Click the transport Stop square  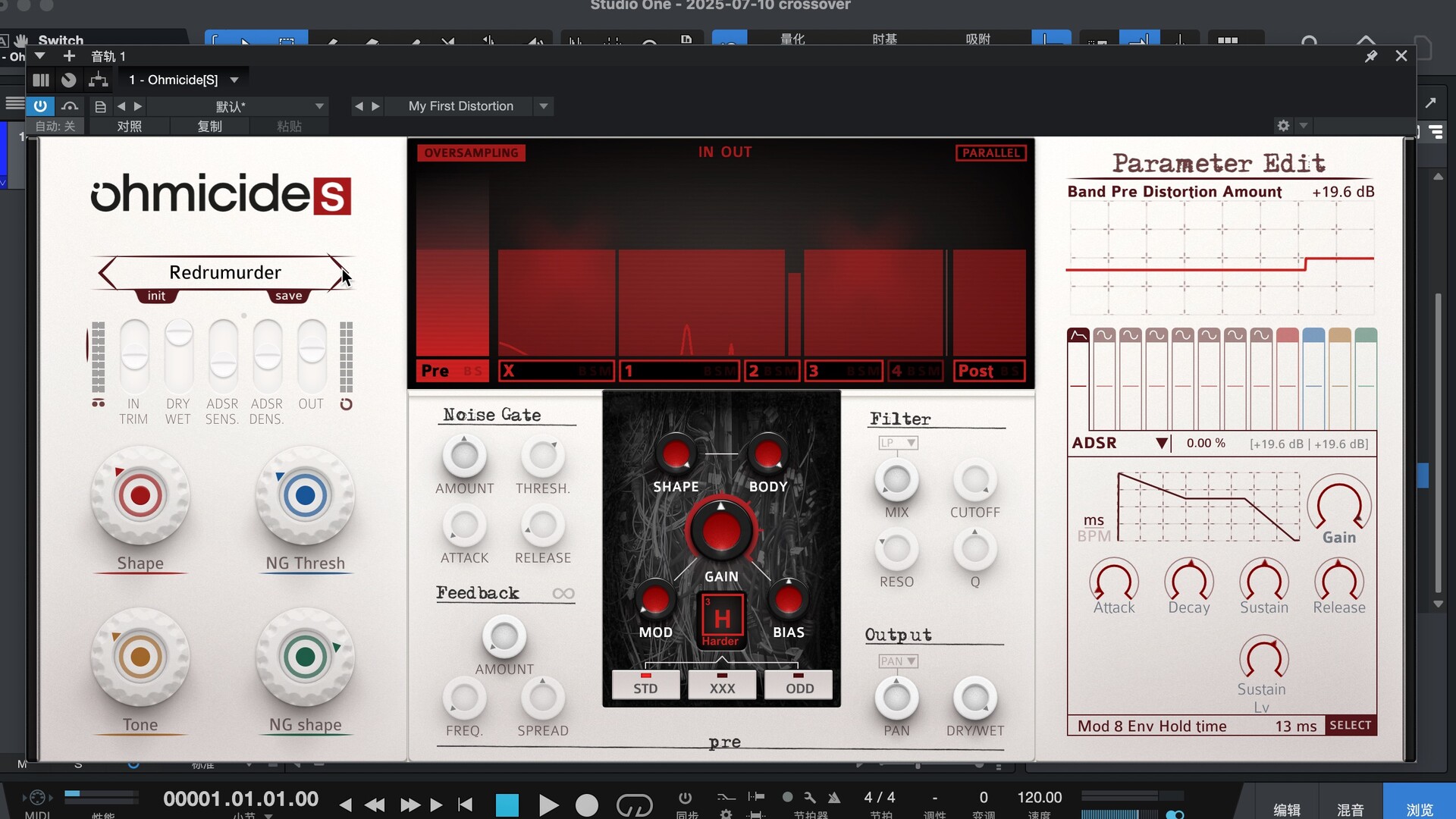coord(507,805)
